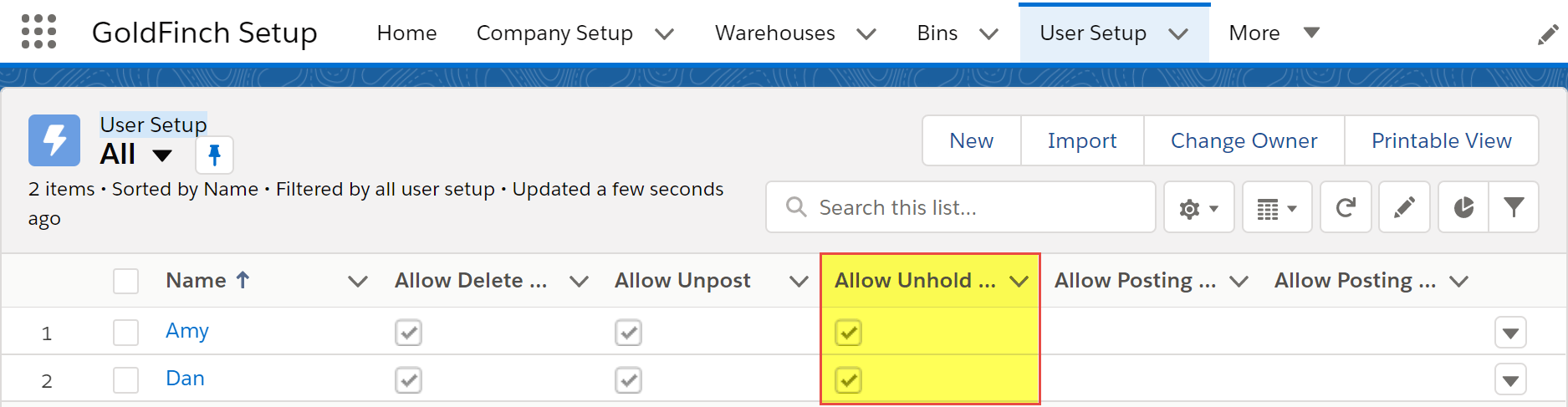Open the table display options icon
The width and height of the screenshot is (1568, 407).
coord(1277,207)
